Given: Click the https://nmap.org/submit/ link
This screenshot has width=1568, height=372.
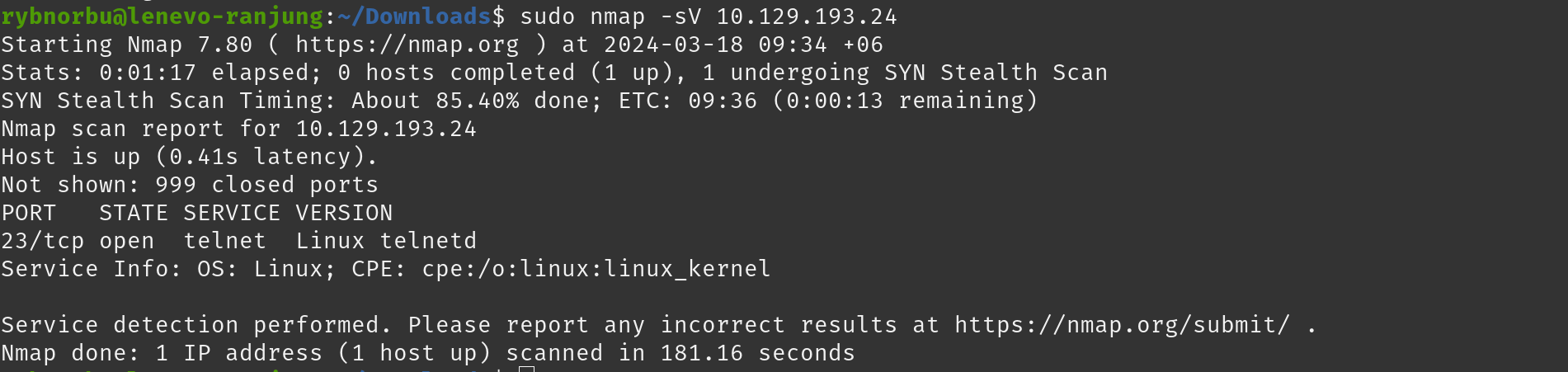Looking at the screenshot, I should 1123,325.
